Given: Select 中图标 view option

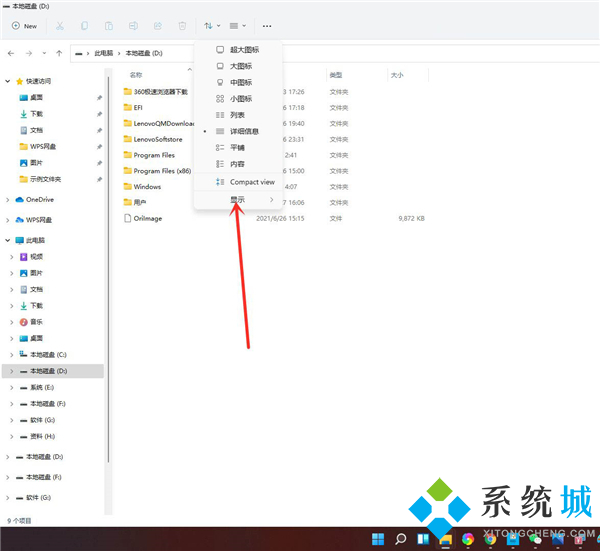Looking at the screenshot, I should (238, 82).
